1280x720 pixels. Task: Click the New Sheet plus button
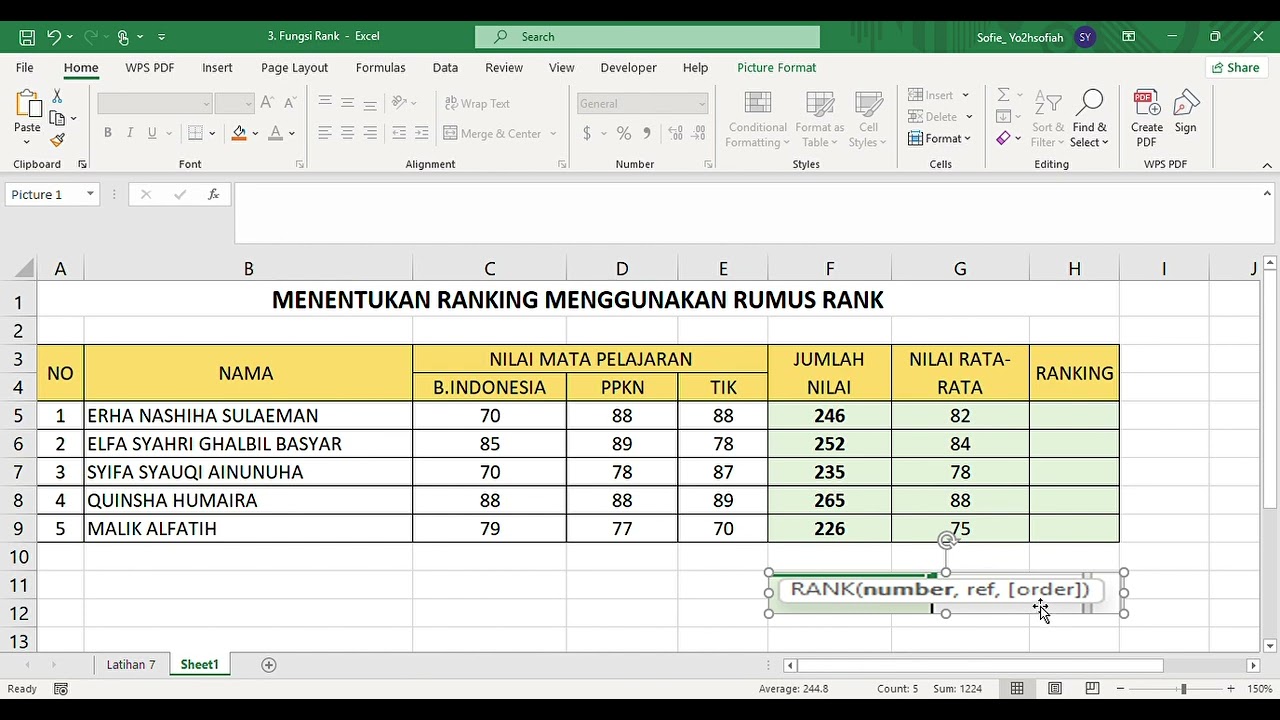click(268, 665)
